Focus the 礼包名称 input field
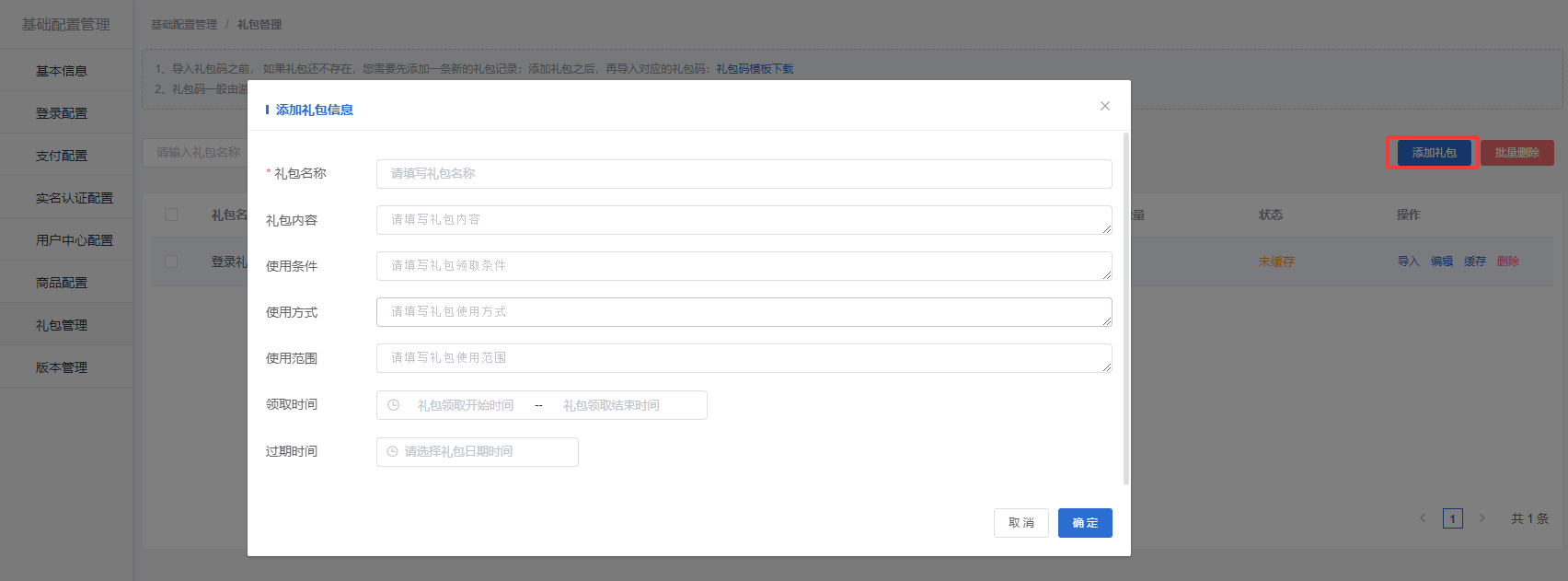1568x581 pixels. [x=744, y=174]
